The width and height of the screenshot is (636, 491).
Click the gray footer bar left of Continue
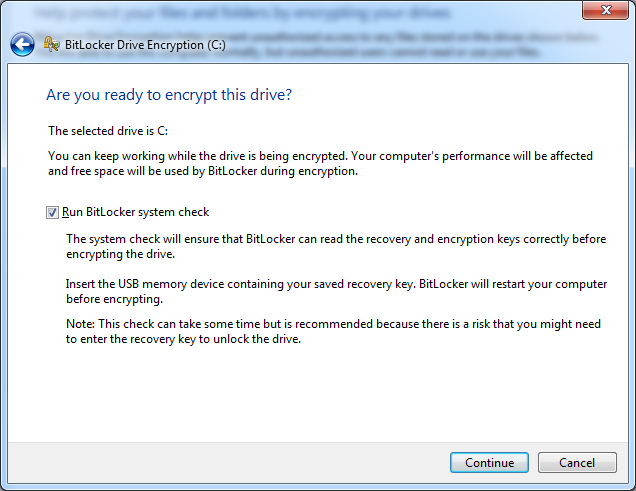pyautogui.click(x=220, y=463)
